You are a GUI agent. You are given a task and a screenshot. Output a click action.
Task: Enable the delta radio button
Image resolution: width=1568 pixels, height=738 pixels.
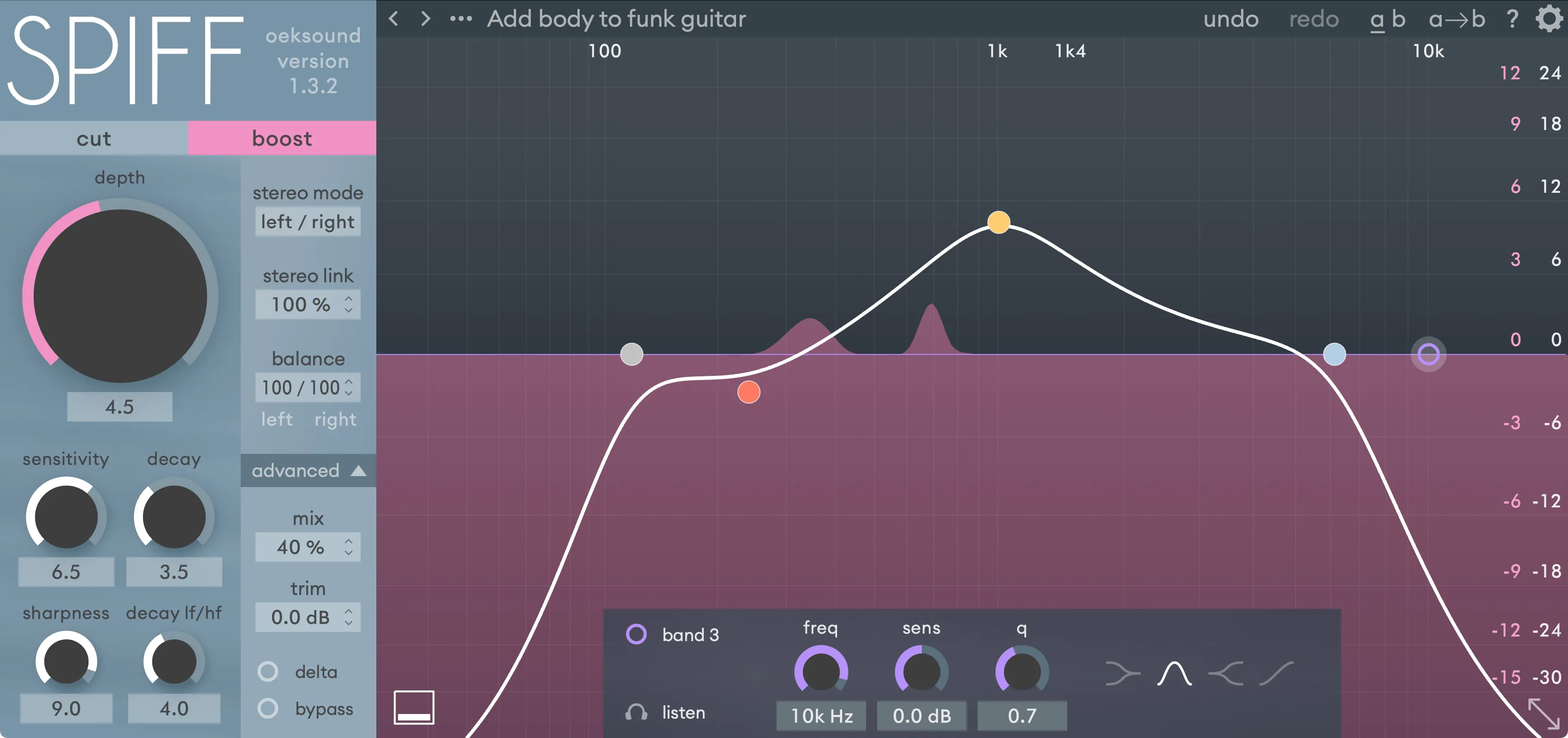pos(268,672)
